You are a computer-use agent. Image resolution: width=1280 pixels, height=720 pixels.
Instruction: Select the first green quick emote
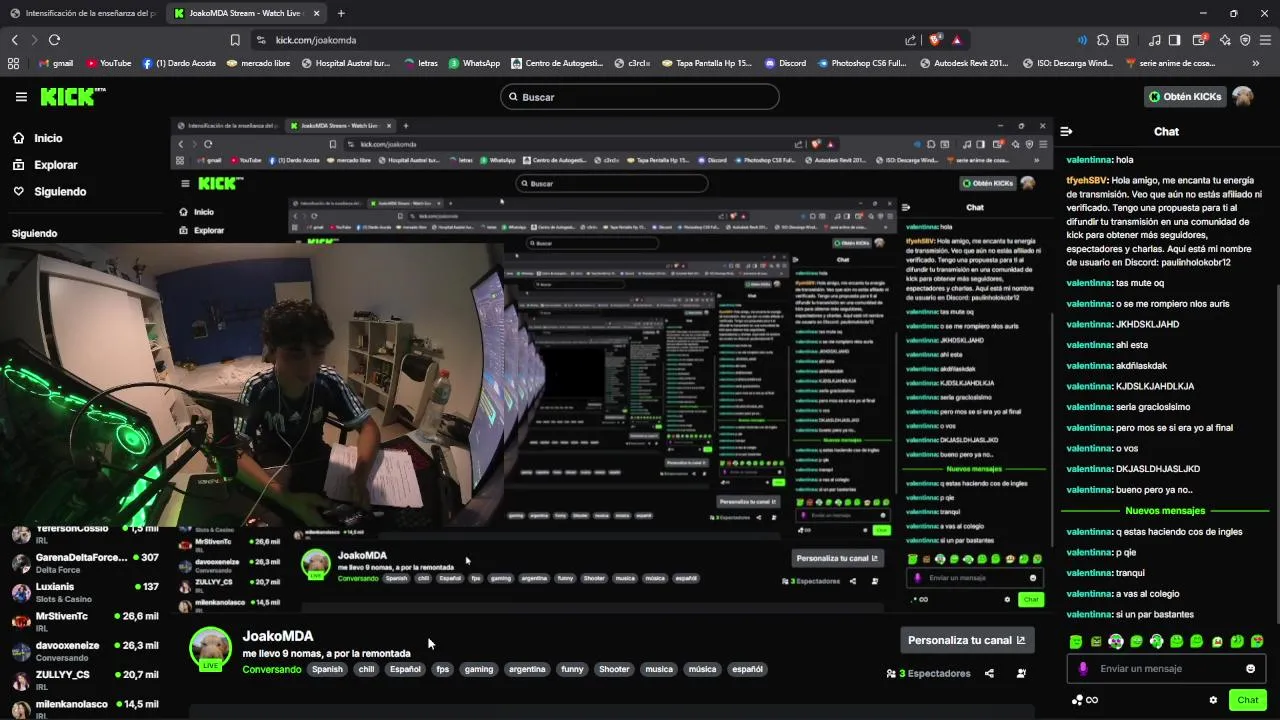pos(1076,642)
